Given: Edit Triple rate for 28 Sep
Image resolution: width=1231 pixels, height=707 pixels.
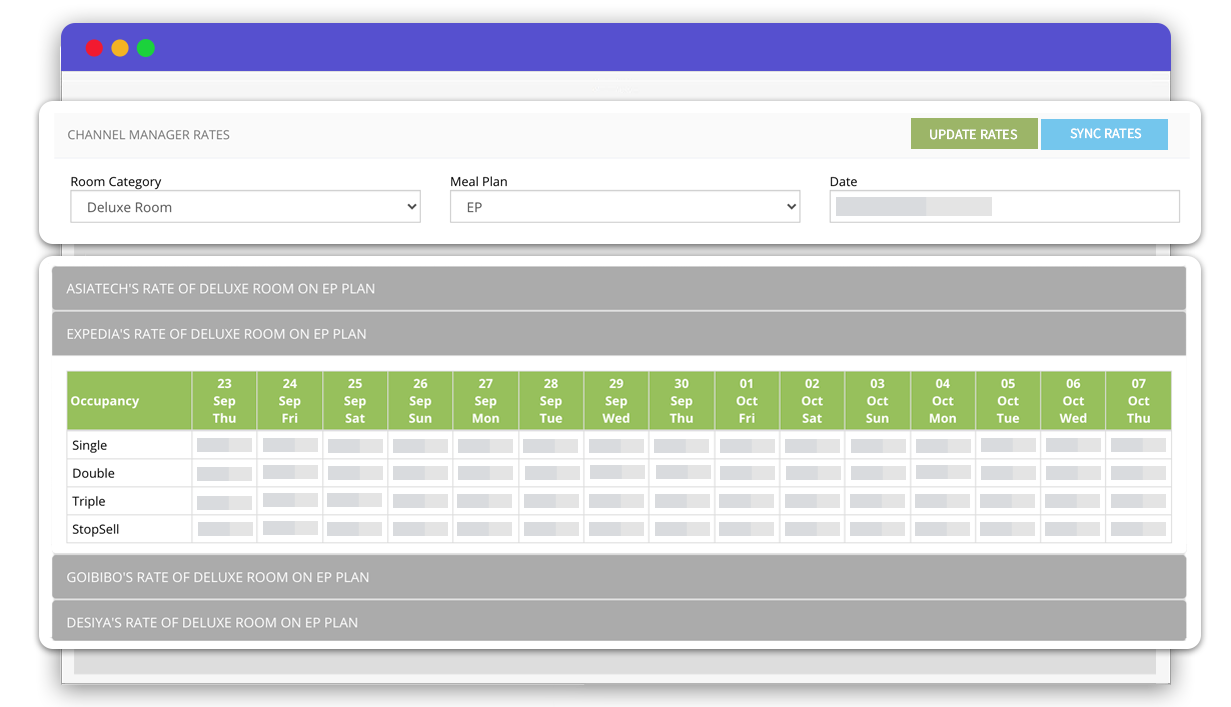Looking at the screenshot, I should 551,501.
